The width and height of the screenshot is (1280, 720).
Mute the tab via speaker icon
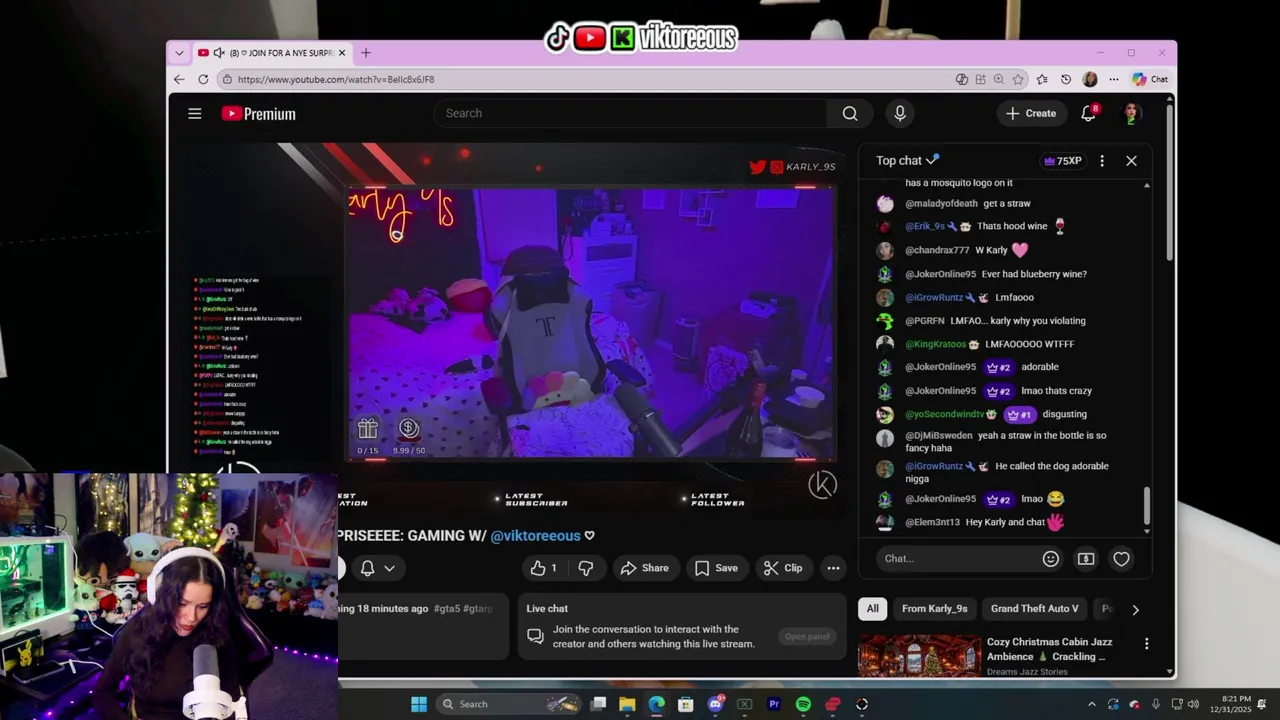[219, 53]
